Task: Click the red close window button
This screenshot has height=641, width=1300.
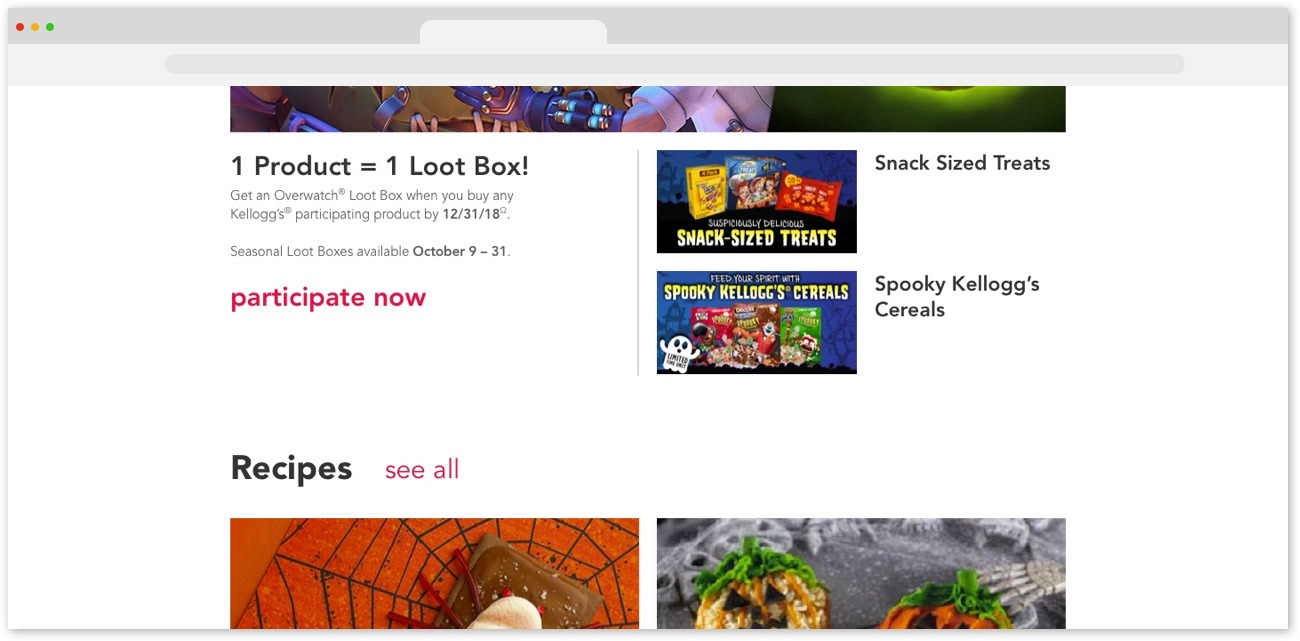Action: 20,27
